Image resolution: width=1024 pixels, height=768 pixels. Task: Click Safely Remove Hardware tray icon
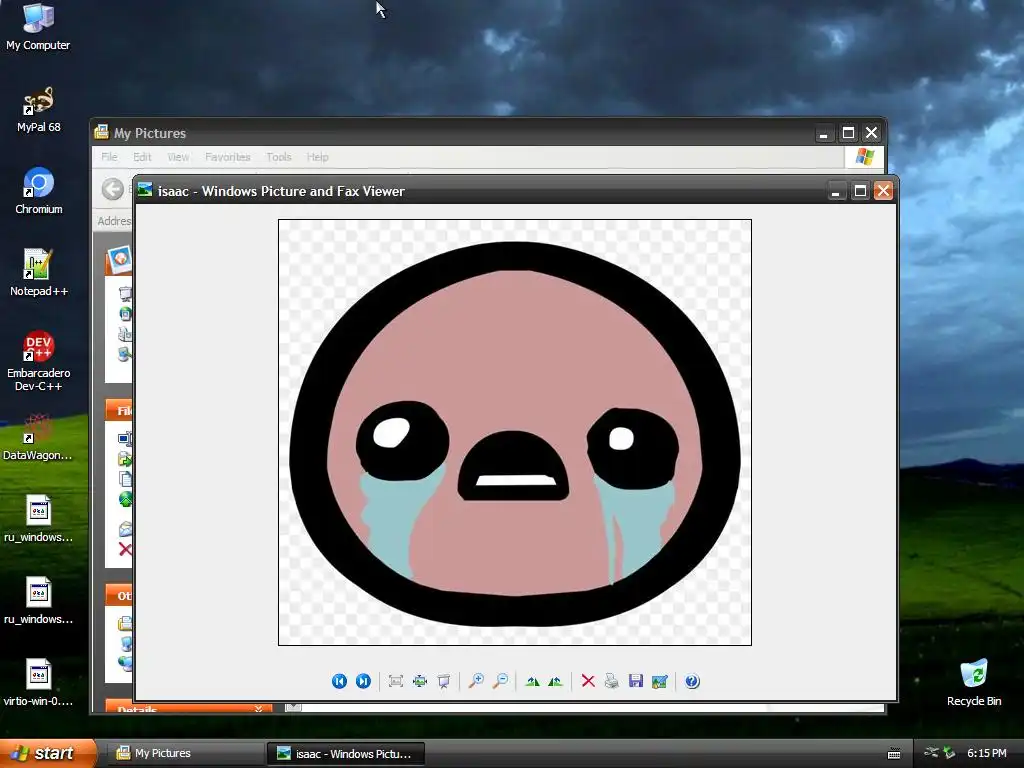pyautogui.click(x=950, y=753)
